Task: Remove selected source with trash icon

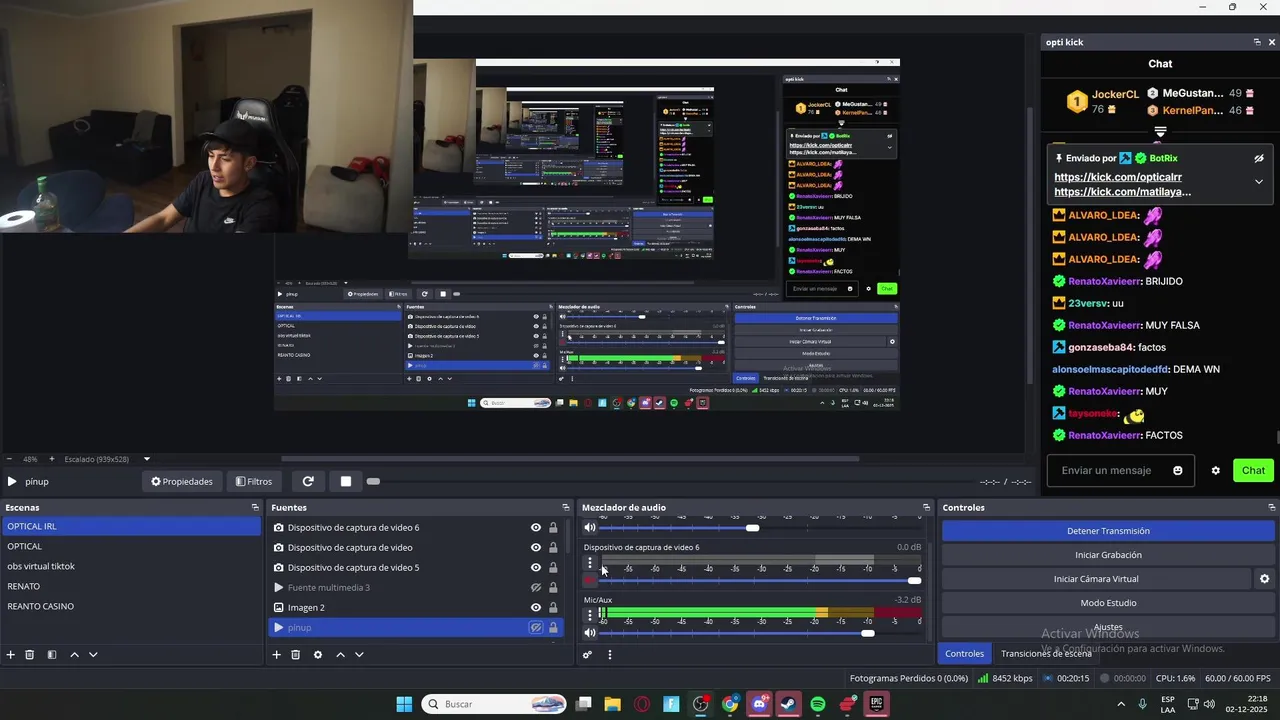Action: 296,655
